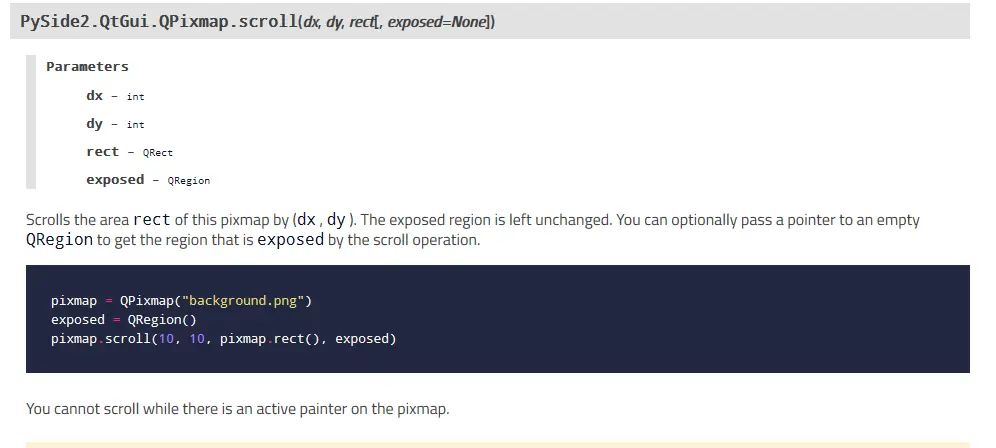Screen dimensions: 996x448
Task: Click the exposed = QRegion() code line
Action: click(x=124, y=320)
